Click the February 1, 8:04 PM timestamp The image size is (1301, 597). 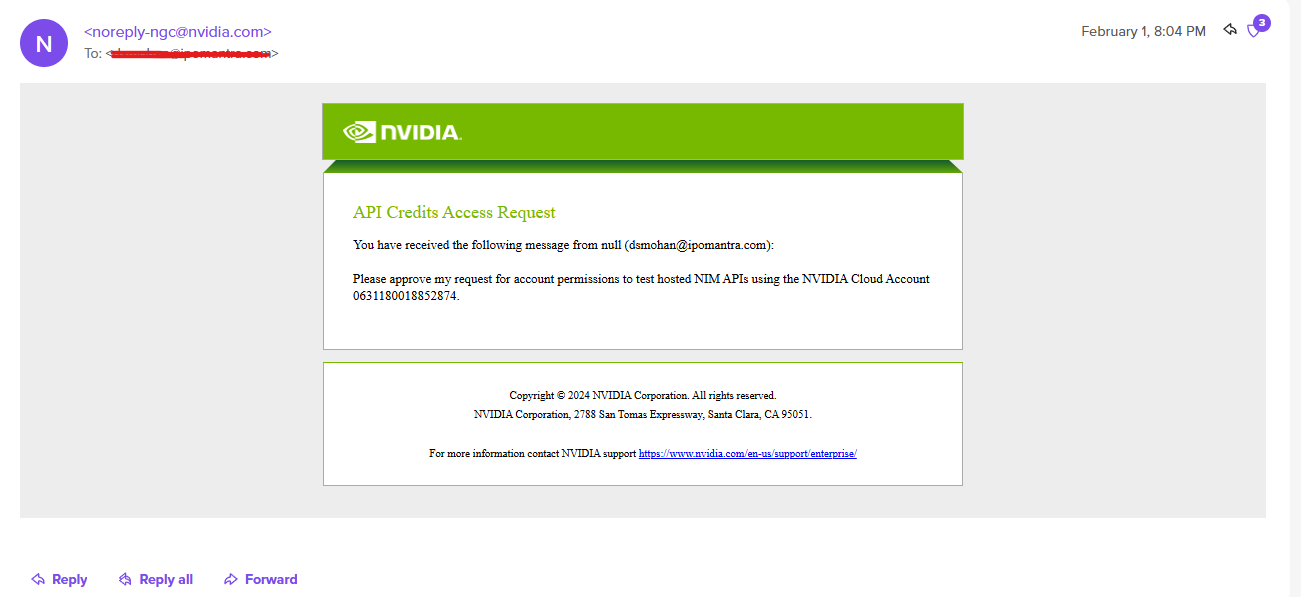coord(1143,32)
